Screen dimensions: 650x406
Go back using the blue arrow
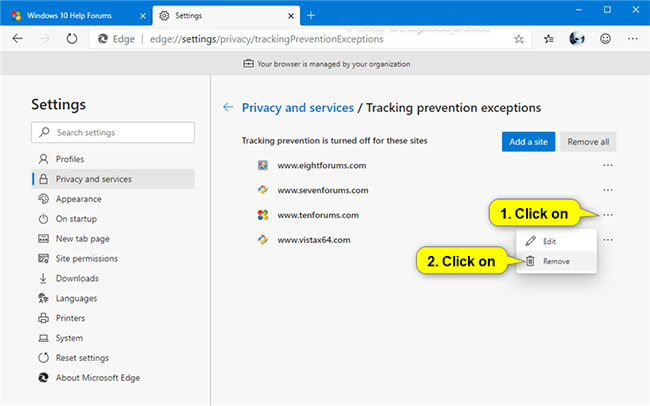click(228, 107)
